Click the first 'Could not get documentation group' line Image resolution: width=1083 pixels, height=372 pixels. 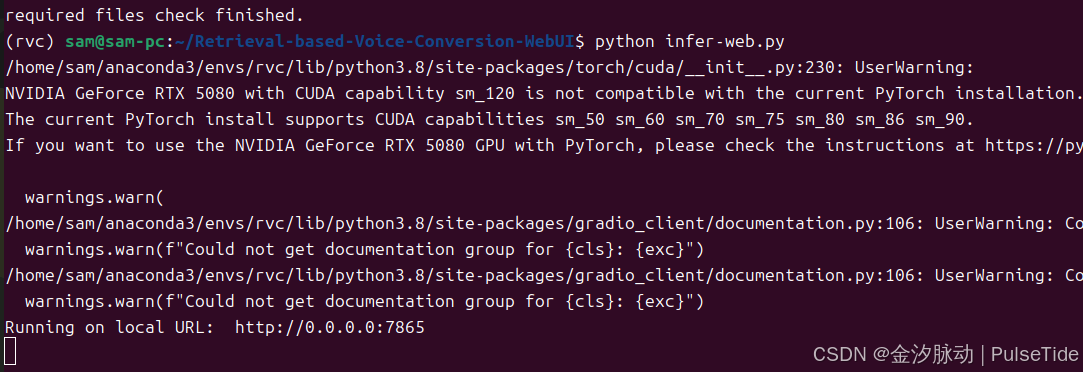pos(364,249)
